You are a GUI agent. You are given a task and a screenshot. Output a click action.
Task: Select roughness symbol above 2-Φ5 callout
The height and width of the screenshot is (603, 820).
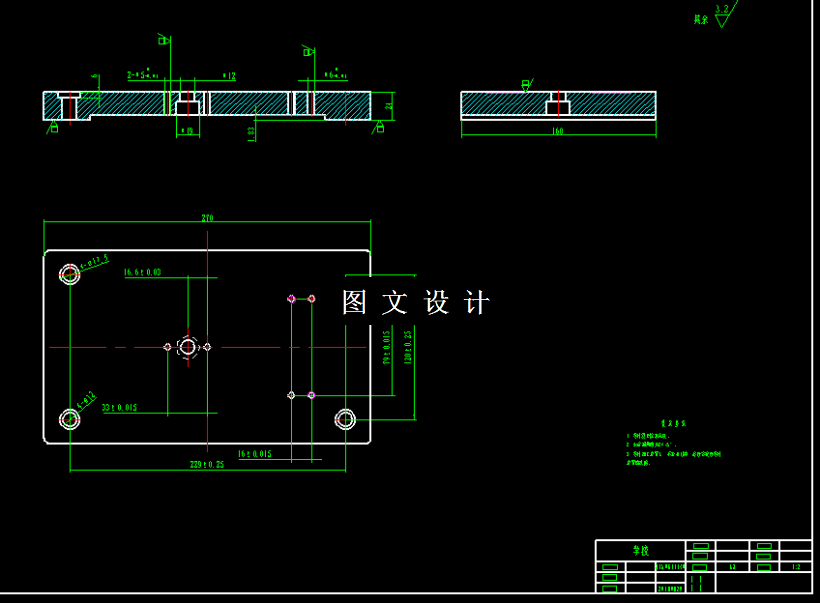click(x=164, y=40)
